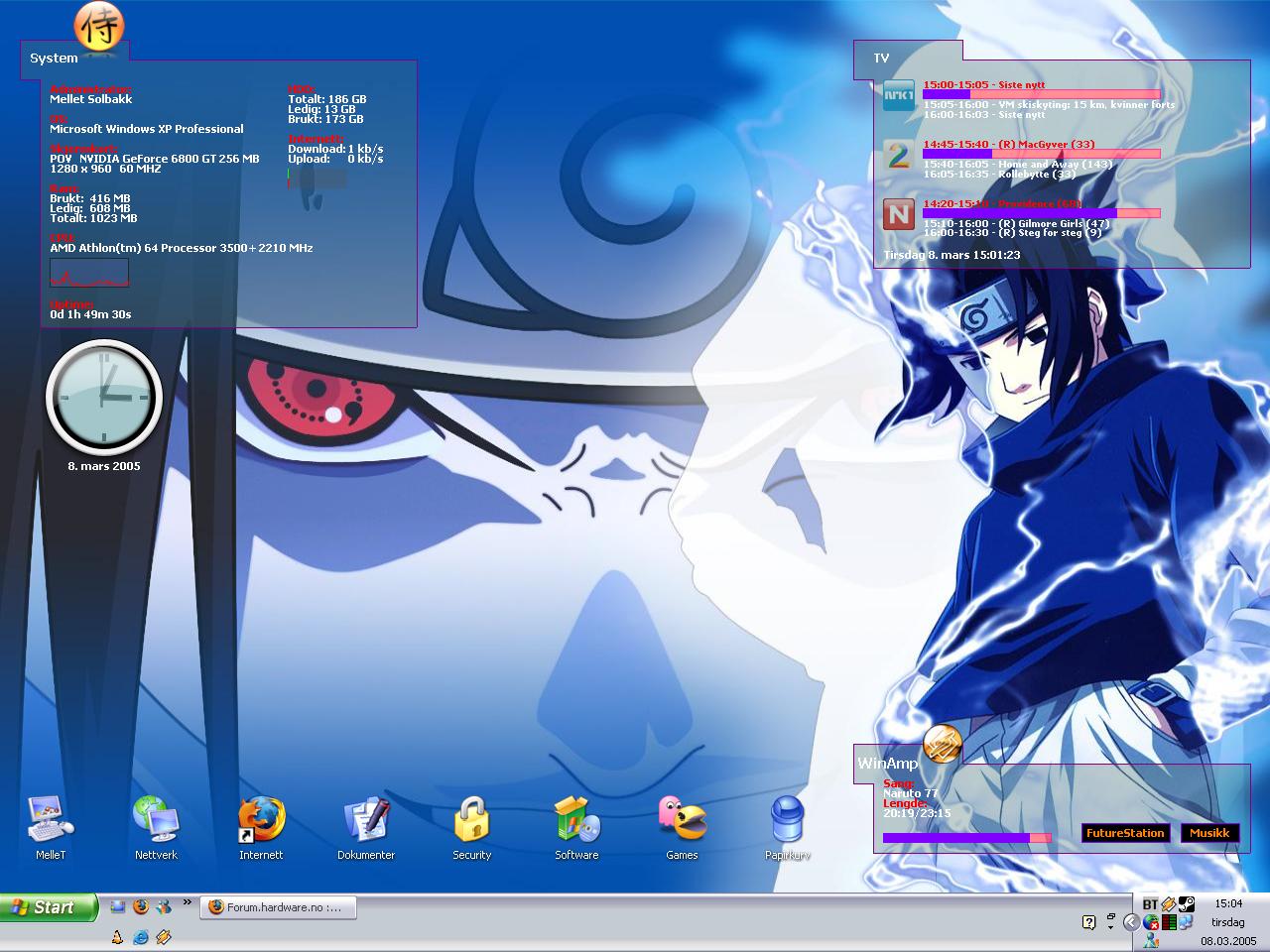Launch VLC cone icon in Quick Launch
This screenshot has width=1270, height=952.
[x=117, y=937]
